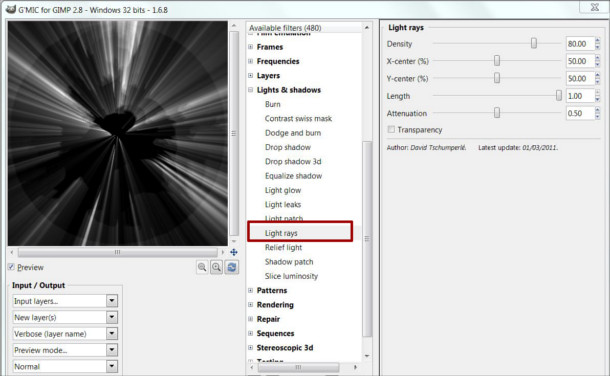Viewport: 610px width, 376px height.
Task: Click the Length value input field
Action: pyautogui.click(x=580, y=96)
